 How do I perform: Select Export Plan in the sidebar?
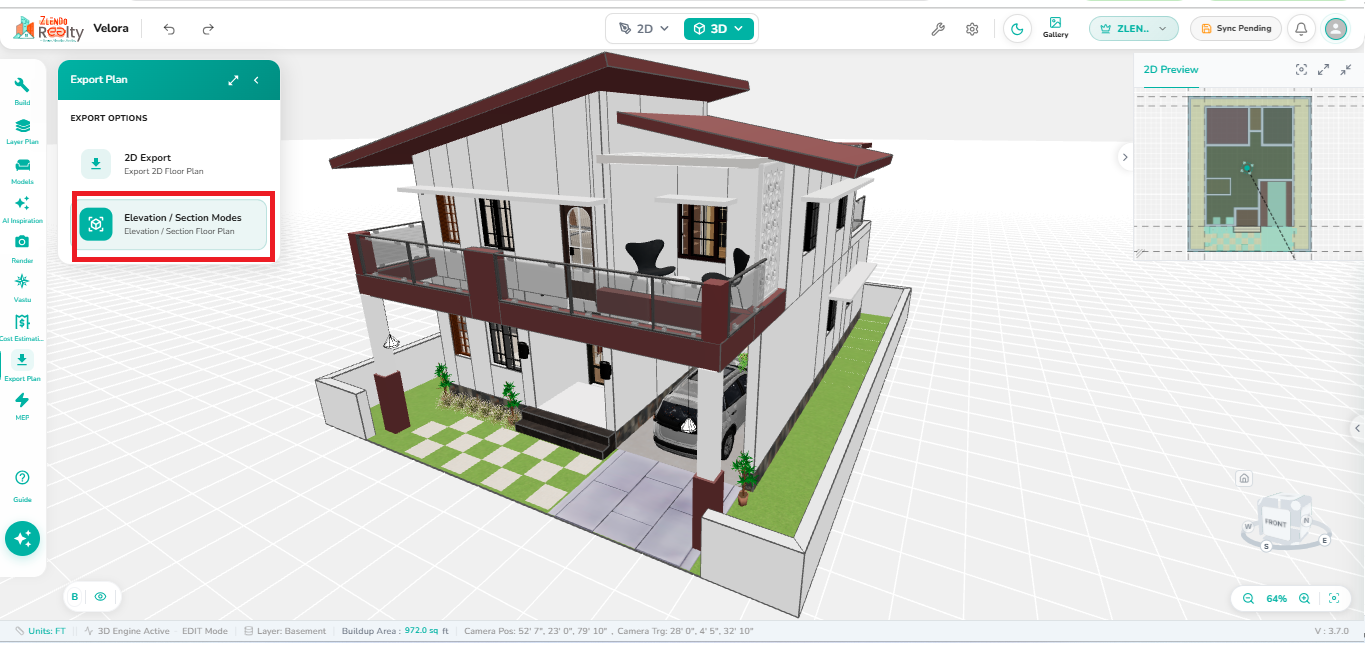22,366
